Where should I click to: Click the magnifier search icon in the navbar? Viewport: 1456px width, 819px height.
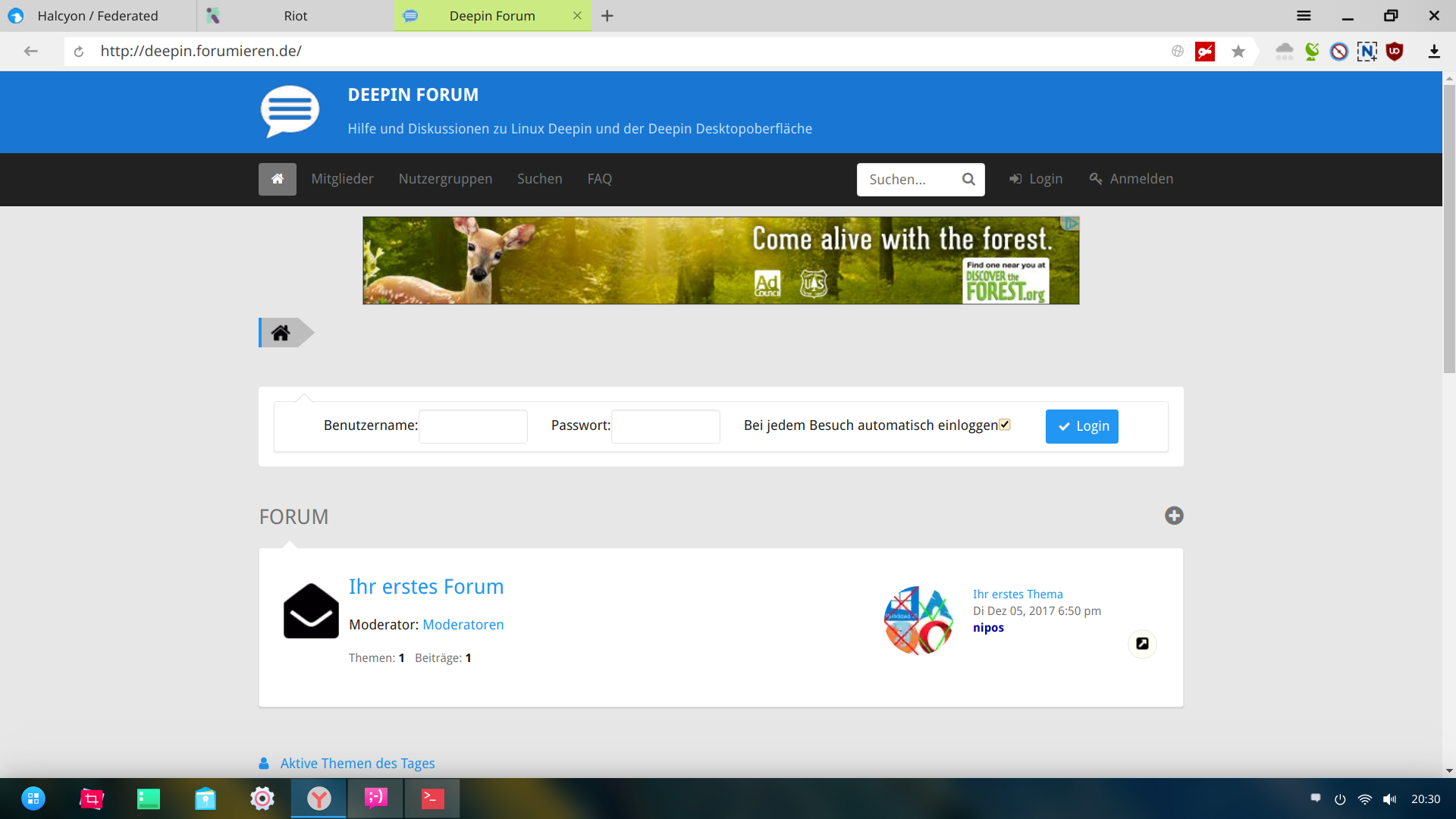[x=968, y=180]
